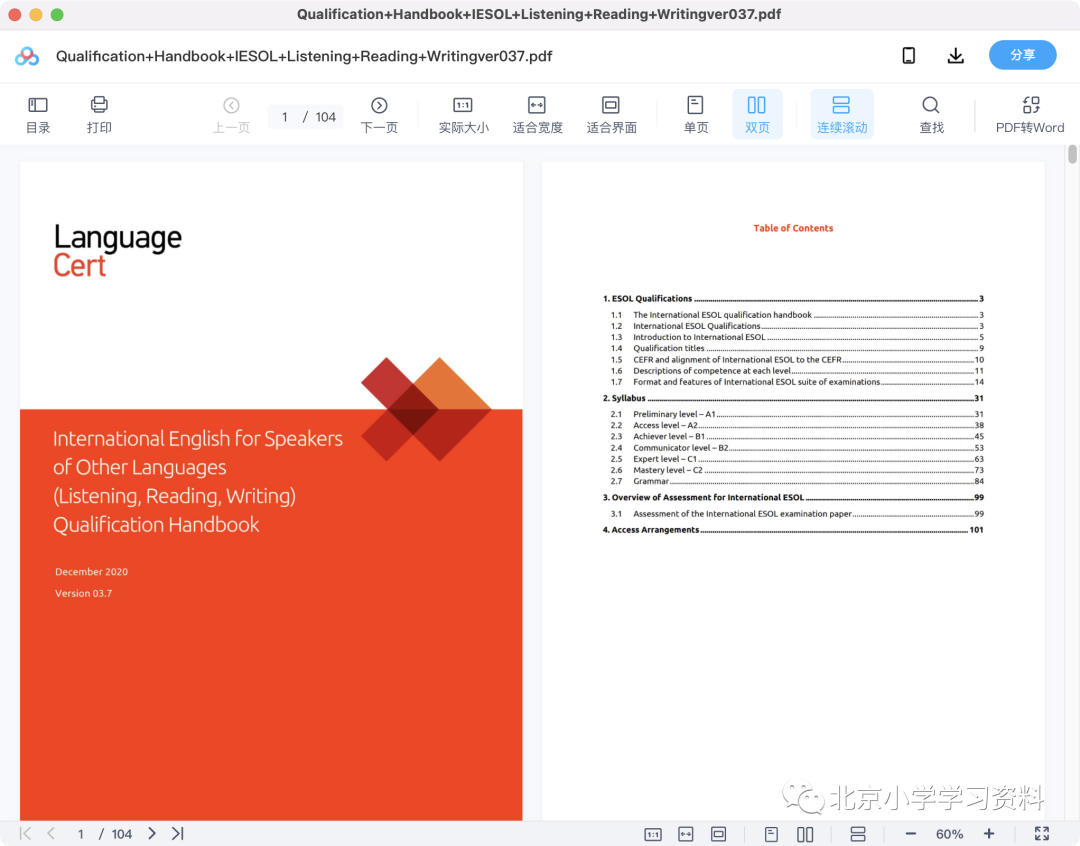Image resolution: width=1080 pixels, height=846 pixels.
Task: Go to previous page in bottom bar
Action: pos(51,834)
